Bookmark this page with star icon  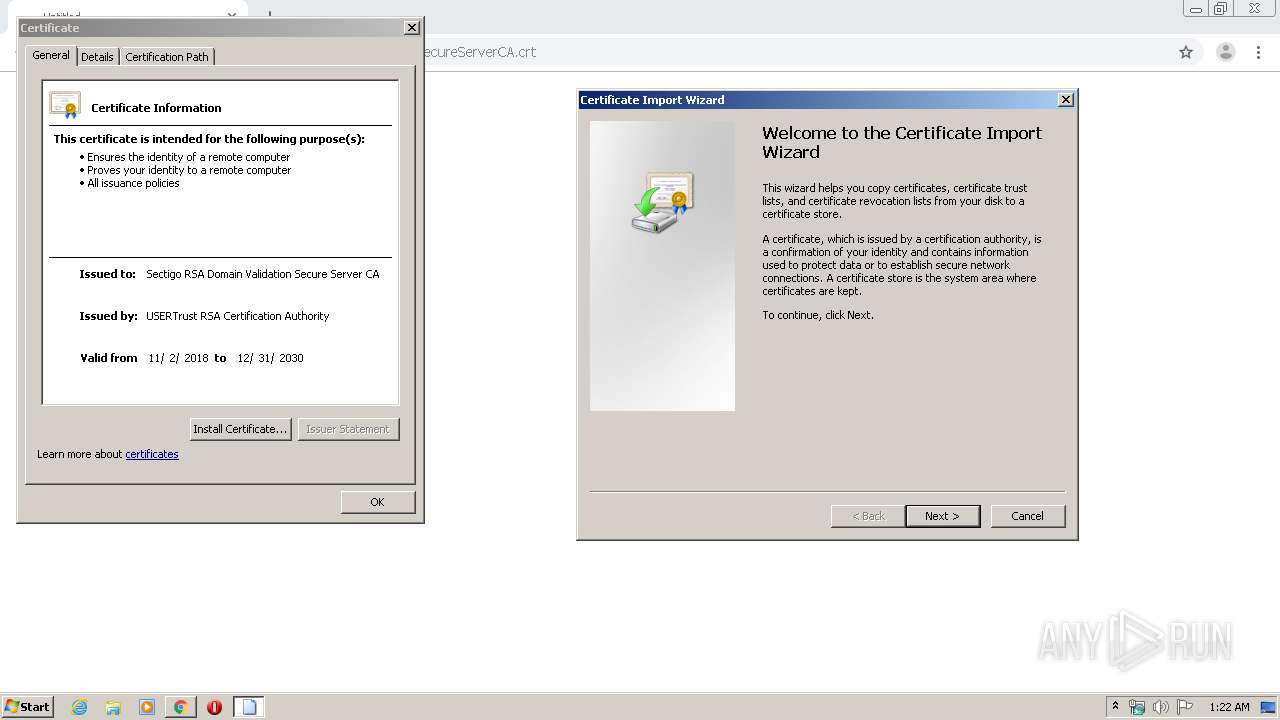[1186, 52]
